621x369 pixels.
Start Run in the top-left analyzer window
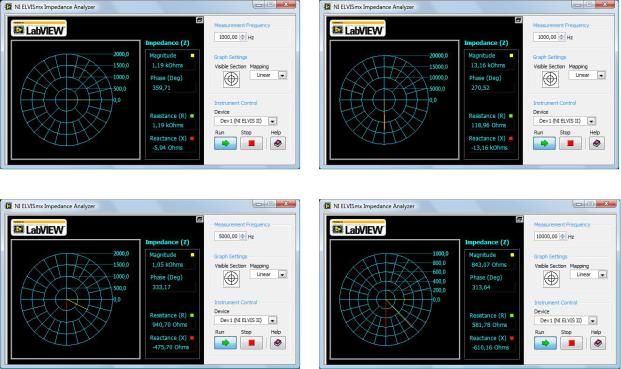click(x=225, y=143)
